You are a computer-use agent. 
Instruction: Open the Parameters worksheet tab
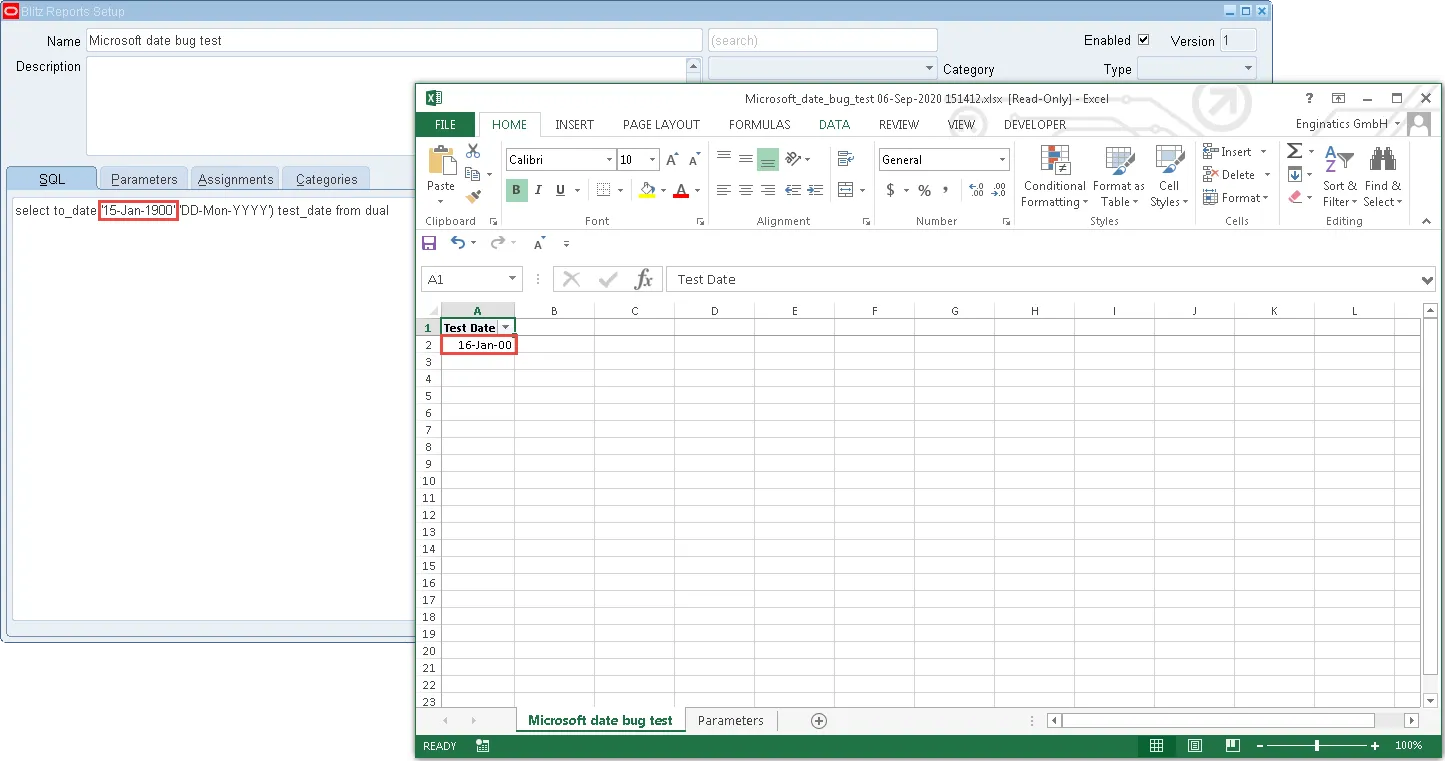(x=731, y=720)
